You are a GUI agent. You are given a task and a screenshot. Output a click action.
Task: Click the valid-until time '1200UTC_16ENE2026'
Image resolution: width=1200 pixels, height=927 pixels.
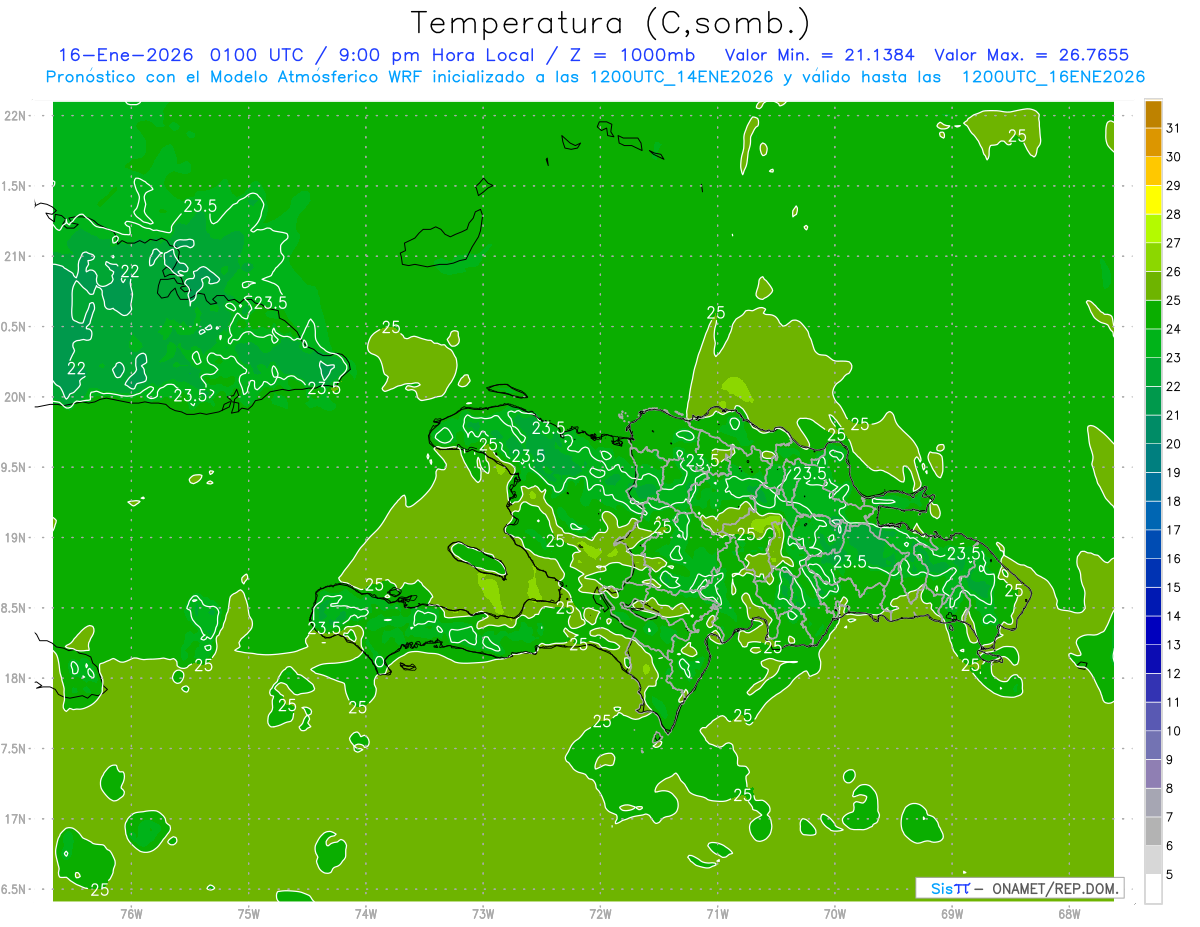1053,77
